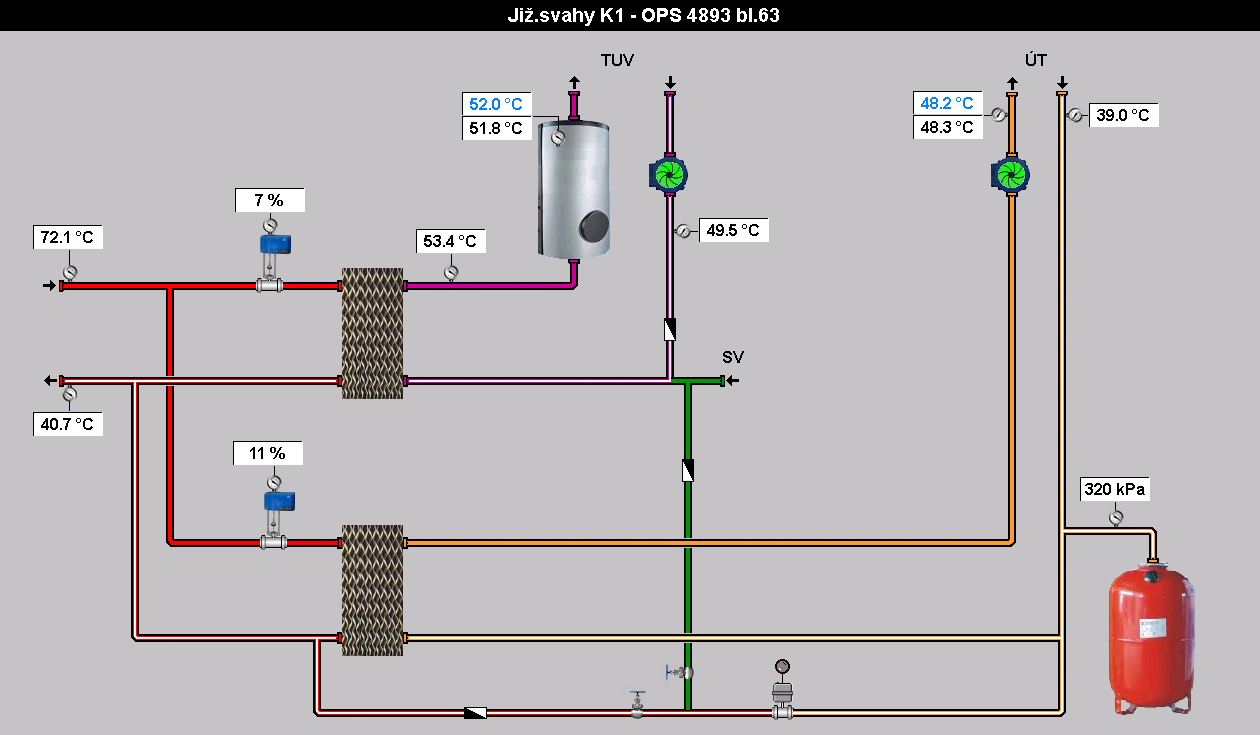Click the check valve on green SV pipe
1260x735 pixels.
click(688, 470)
